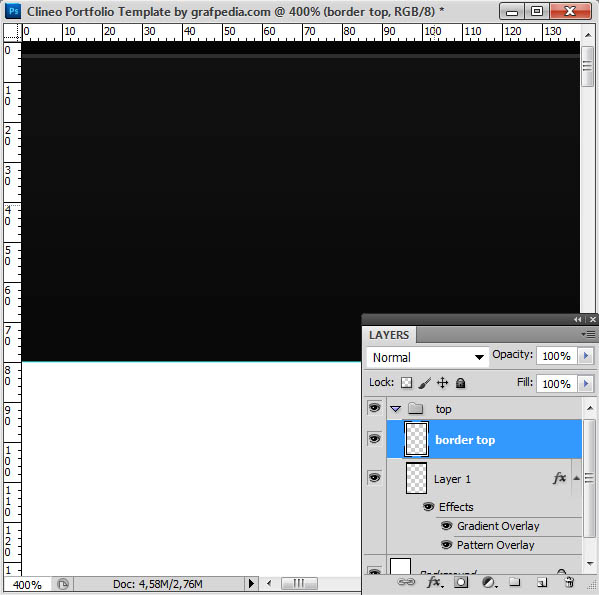This screenshot has width=599, height=595.
Task: Open the status bar info arrow menu
Action: (x=251, y=584)
